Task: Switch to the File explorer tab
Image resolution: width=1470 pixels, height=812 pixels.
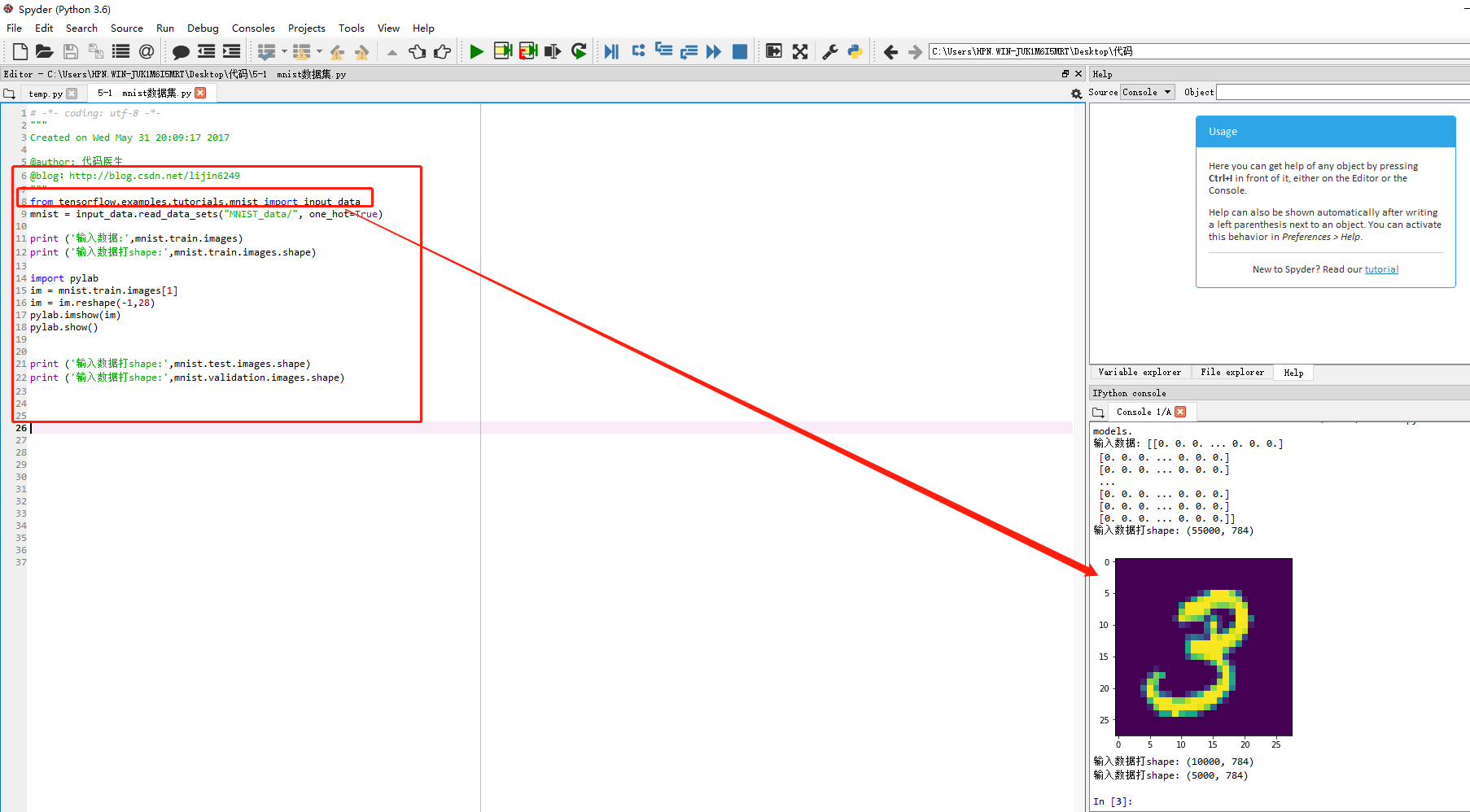Action: click(1232, 373)
